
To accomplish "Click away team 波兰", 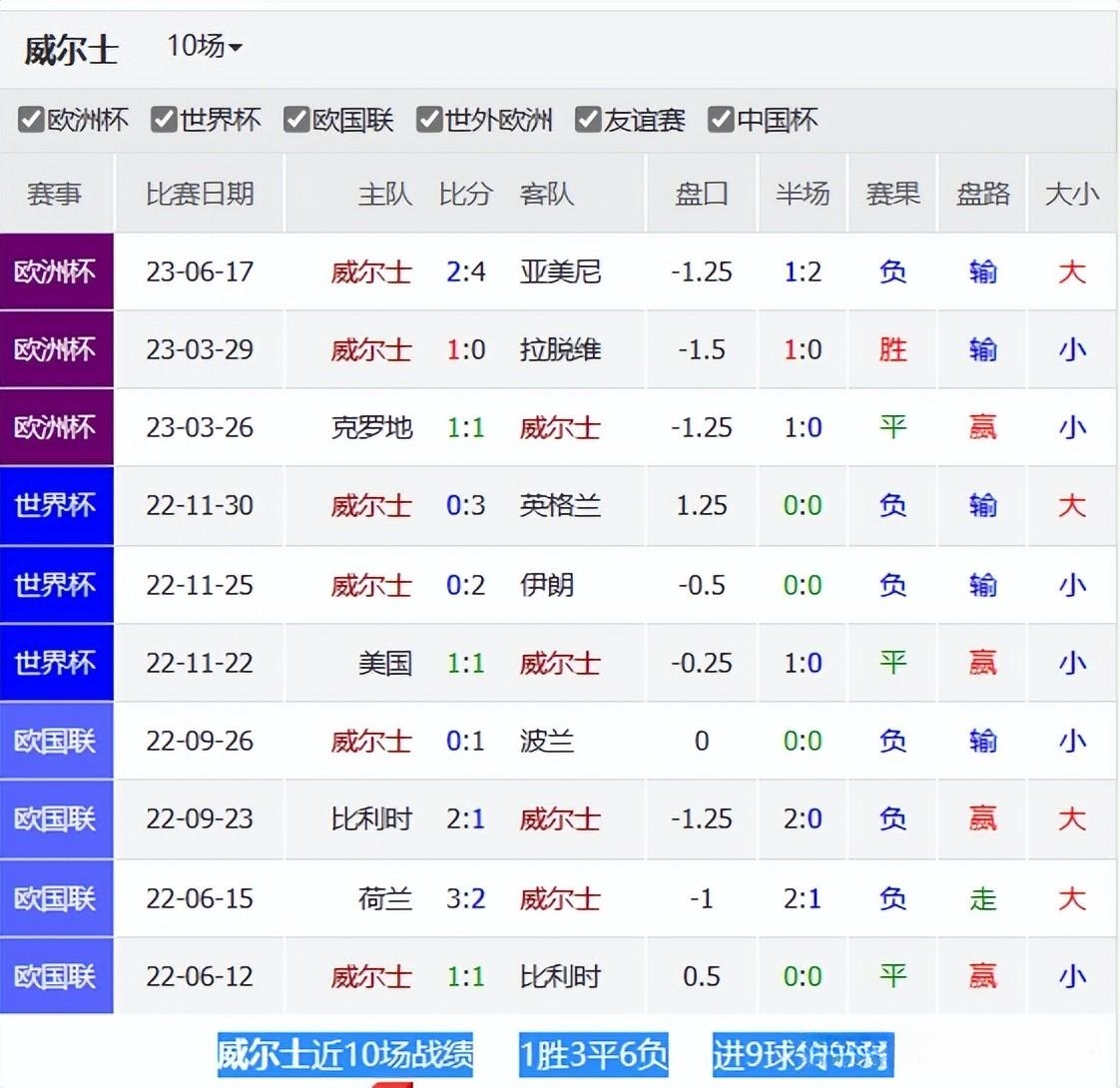I will [546, 740].
